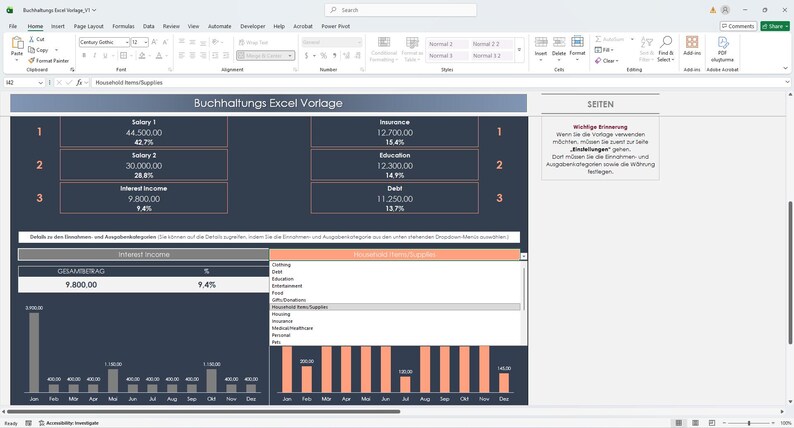Switch to Page Layout view in status bar
Image resolution: width=794 pixels, height=428 pixels.
point(695,423)
